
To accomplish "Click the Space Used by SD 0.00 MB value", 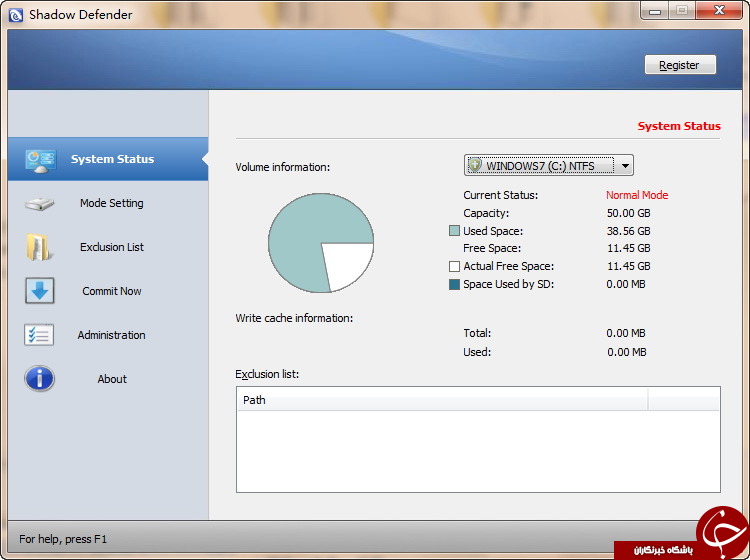I will point(626,284).
